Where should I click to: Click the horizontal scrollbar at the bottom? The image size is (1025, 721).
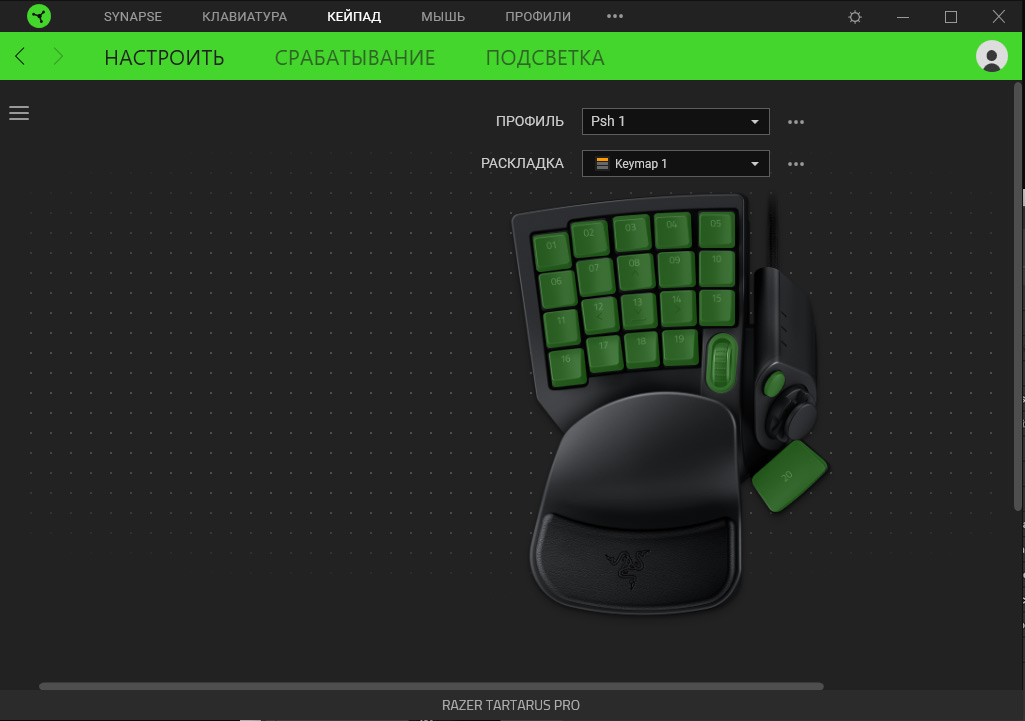coord(430,685)
